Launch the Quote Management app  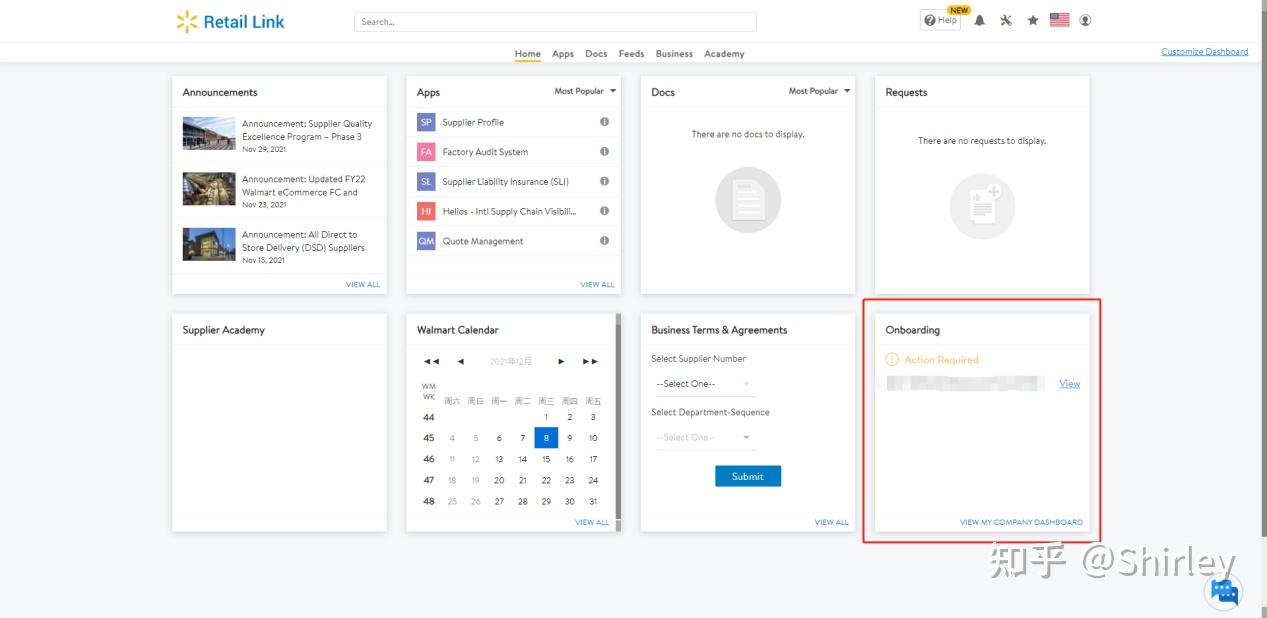tap(425, 241)
